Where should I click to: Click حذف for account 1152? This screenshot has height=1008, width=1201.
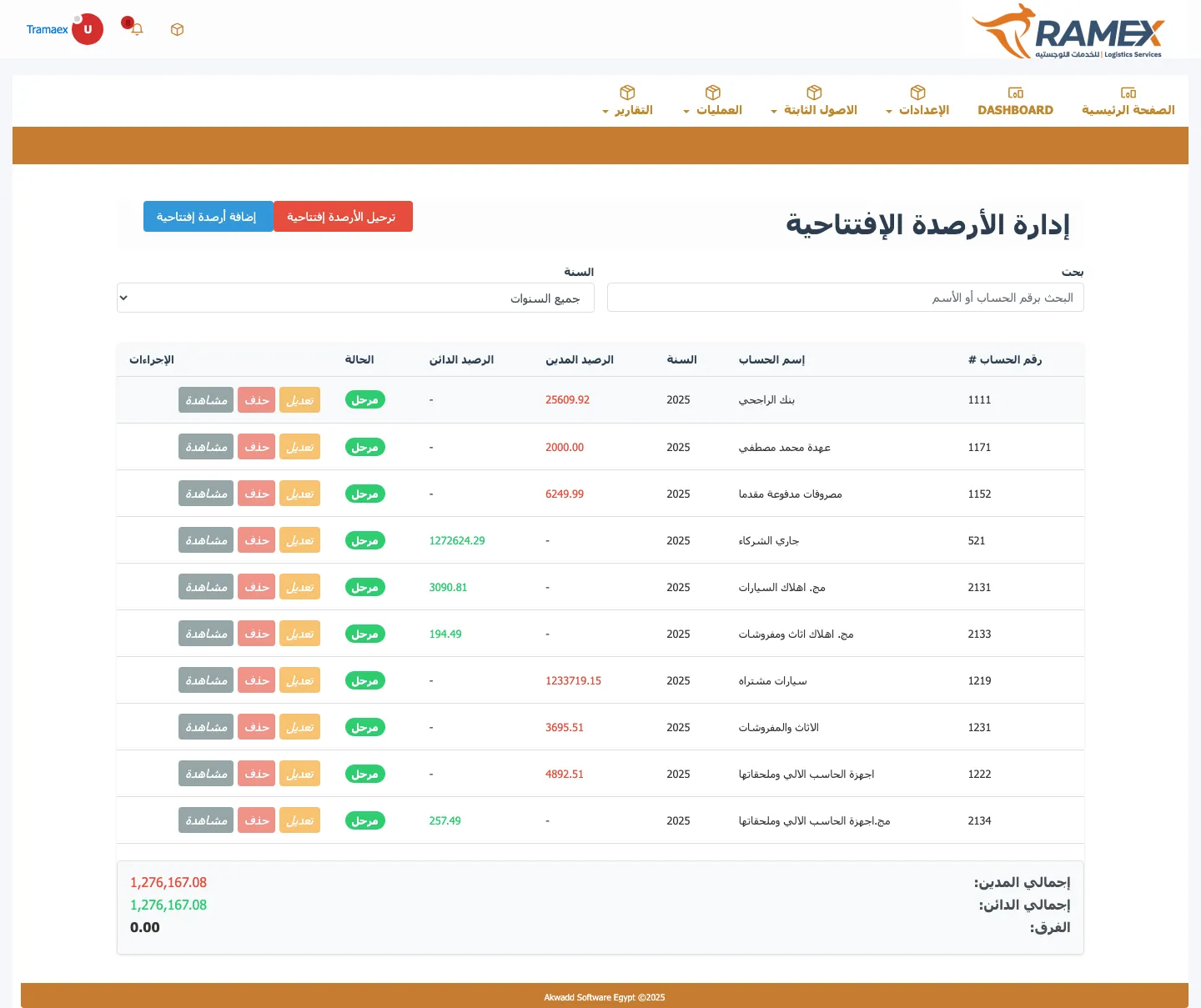click(257, 494)
